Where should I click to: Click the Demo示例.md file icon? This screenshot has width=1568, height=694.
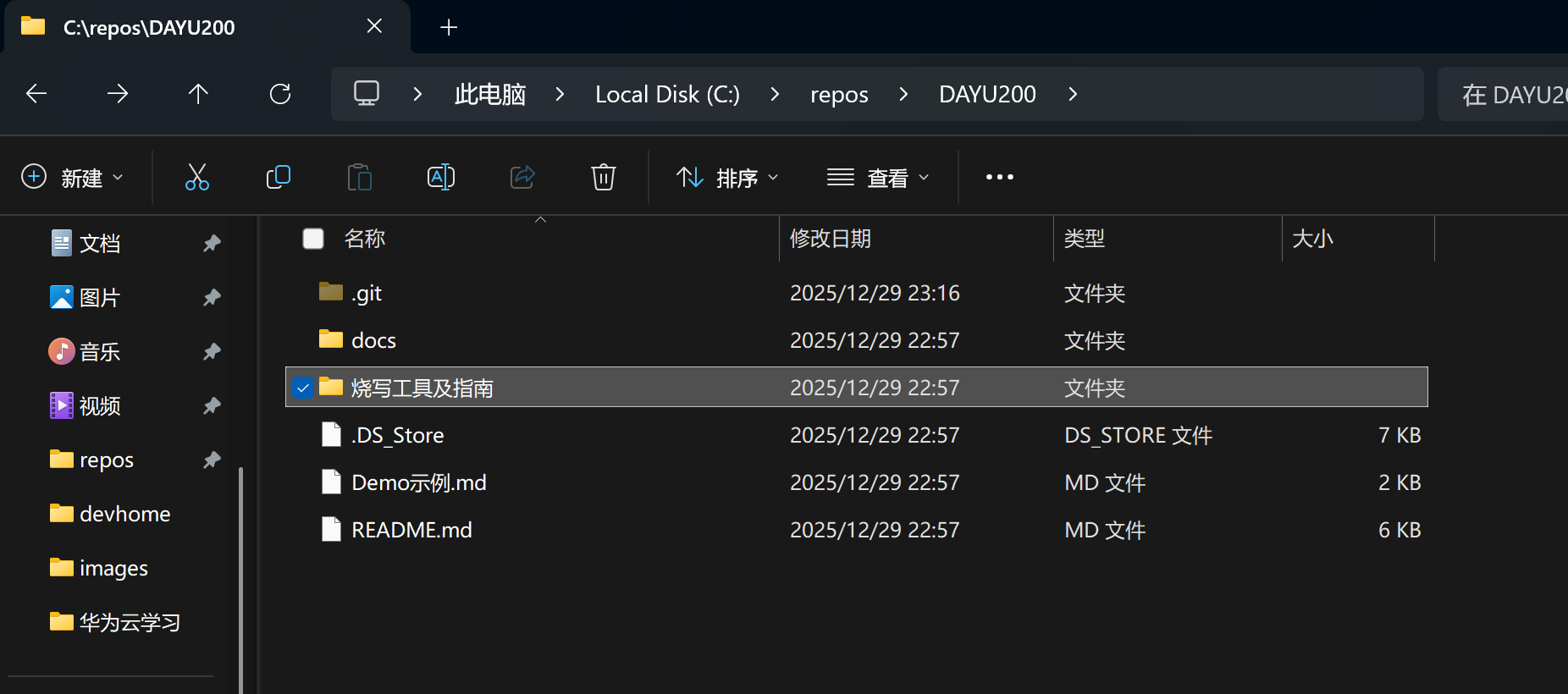tap(331, 482)
